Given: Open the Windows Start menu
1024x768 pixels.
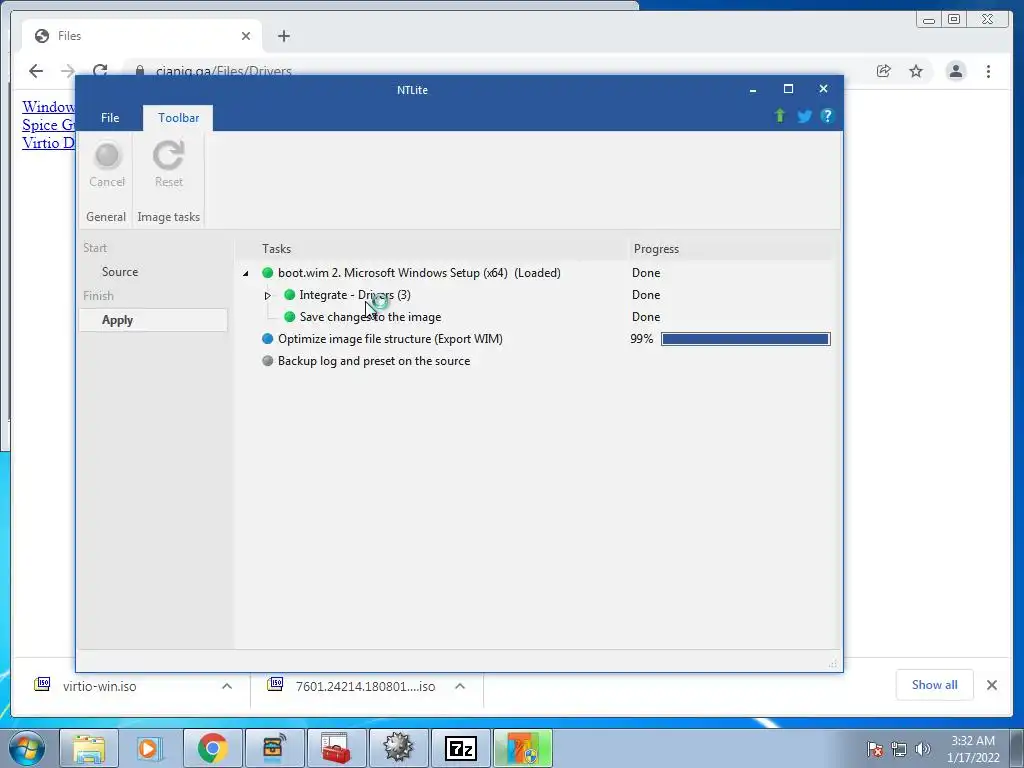Looking at the screenshot, I should [26, 748].
